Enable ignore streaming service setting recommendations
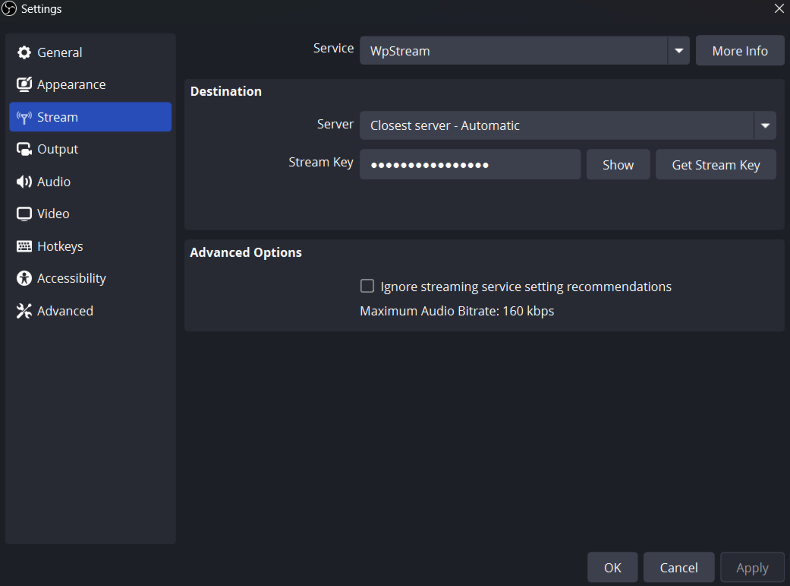The image size is (790, 586). [x=367, y=286]
